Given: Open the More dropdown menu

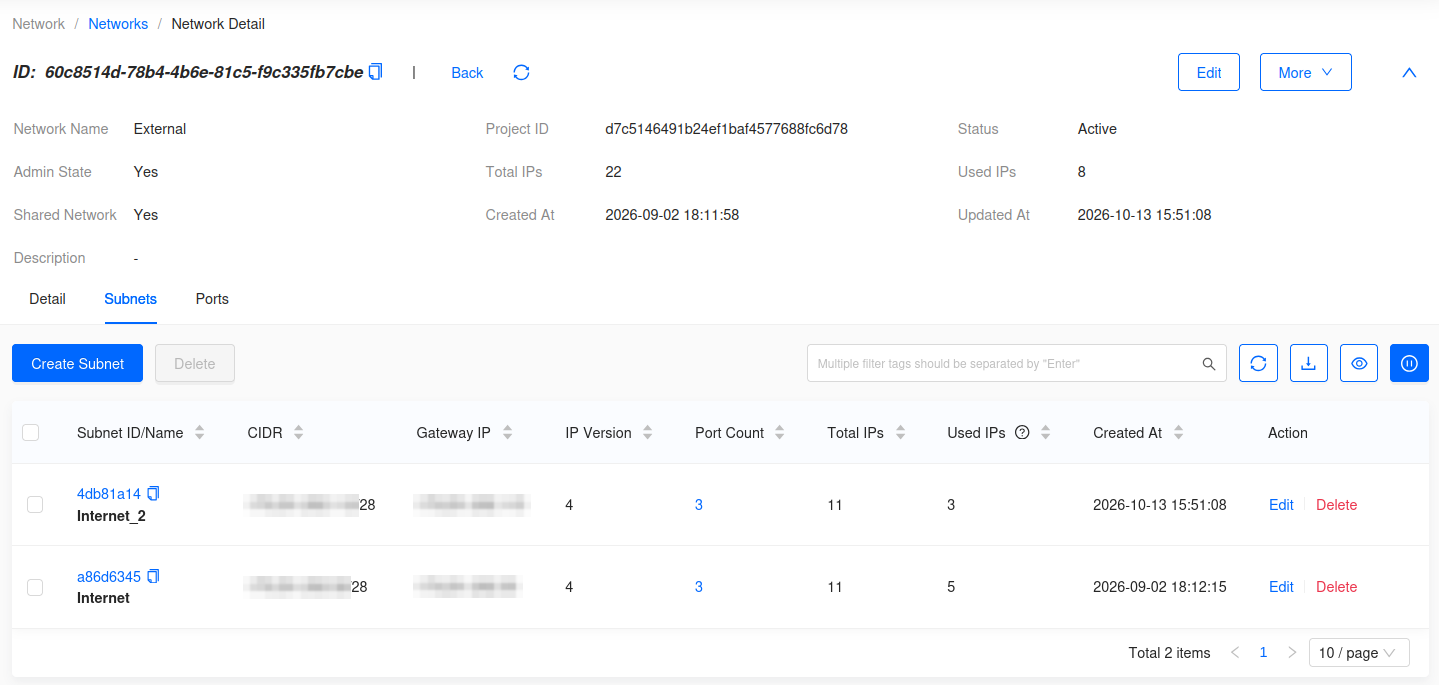Looking at the screenshot, I should coord(1305,72).
